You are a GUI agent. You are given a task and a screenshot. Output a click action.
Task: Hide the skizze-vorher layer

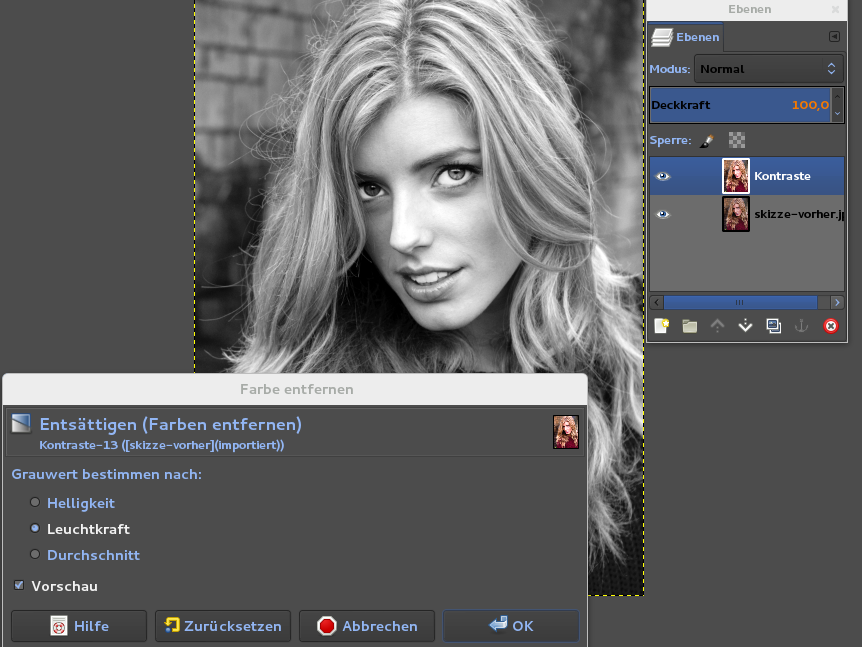pos(662,214)
